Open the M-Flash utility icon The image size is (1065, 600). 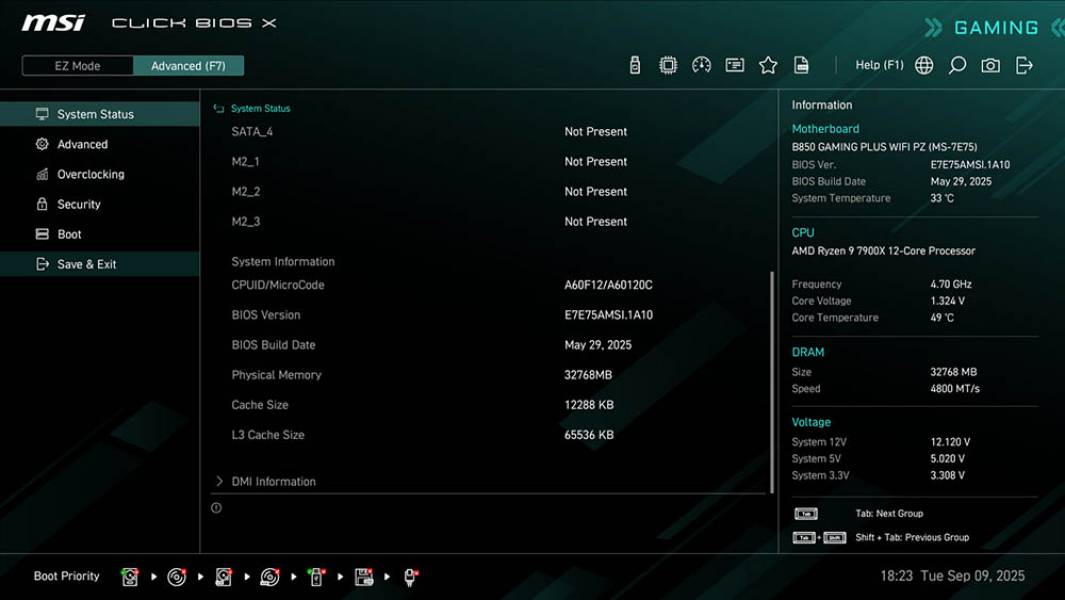(633, 64)
